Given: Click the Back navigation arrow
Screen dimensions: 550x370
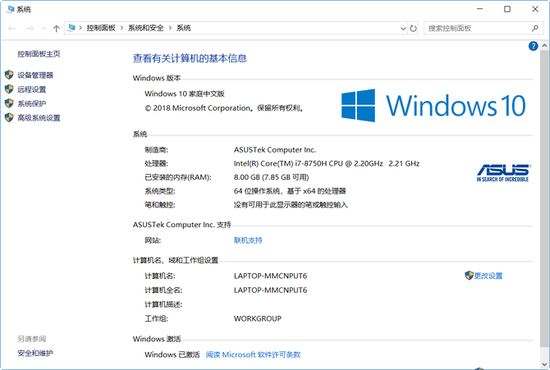Looking at the screenshot, I should (x=12, y=28).
